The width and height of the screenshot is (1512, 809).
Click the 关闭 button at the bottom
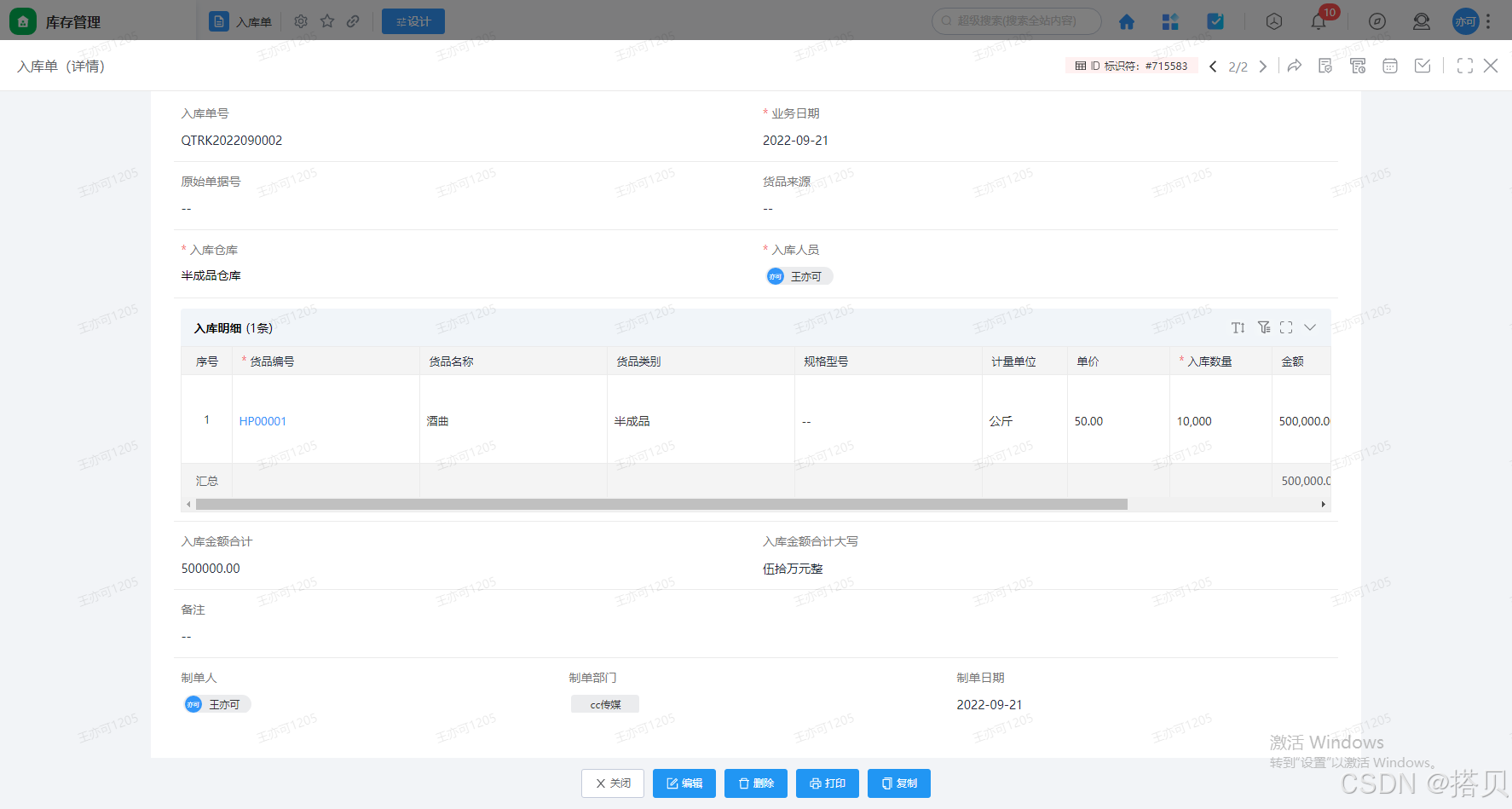tap(613, 783)
